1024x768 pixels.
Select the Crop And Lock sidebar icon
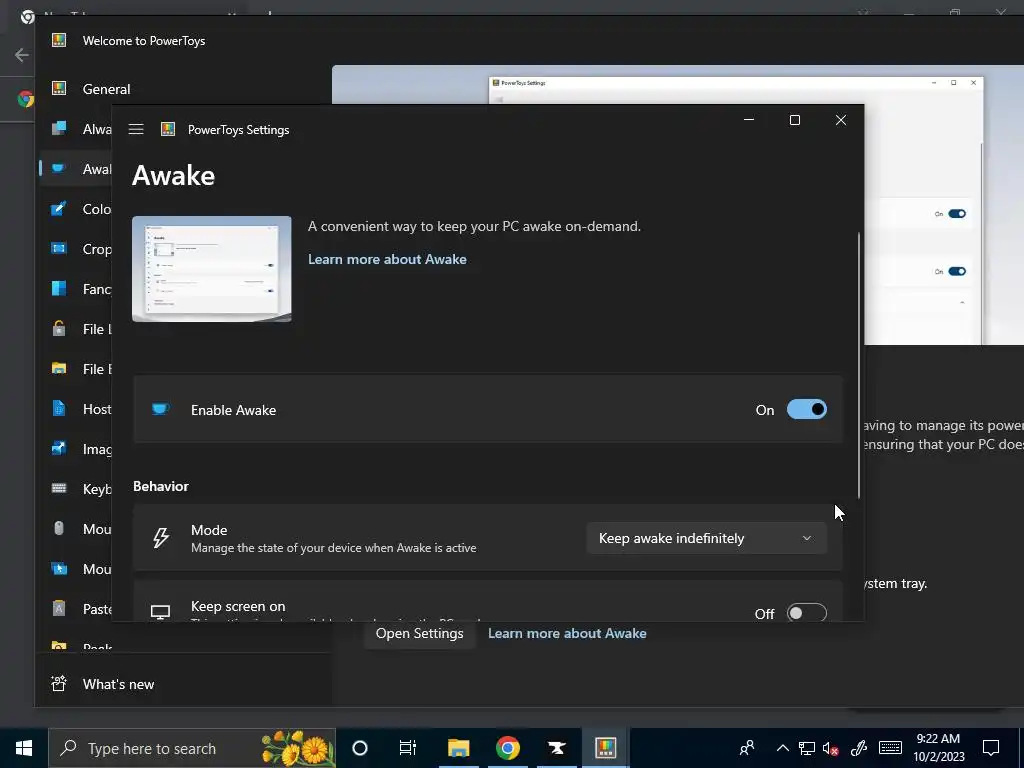[x=59, y=249]
